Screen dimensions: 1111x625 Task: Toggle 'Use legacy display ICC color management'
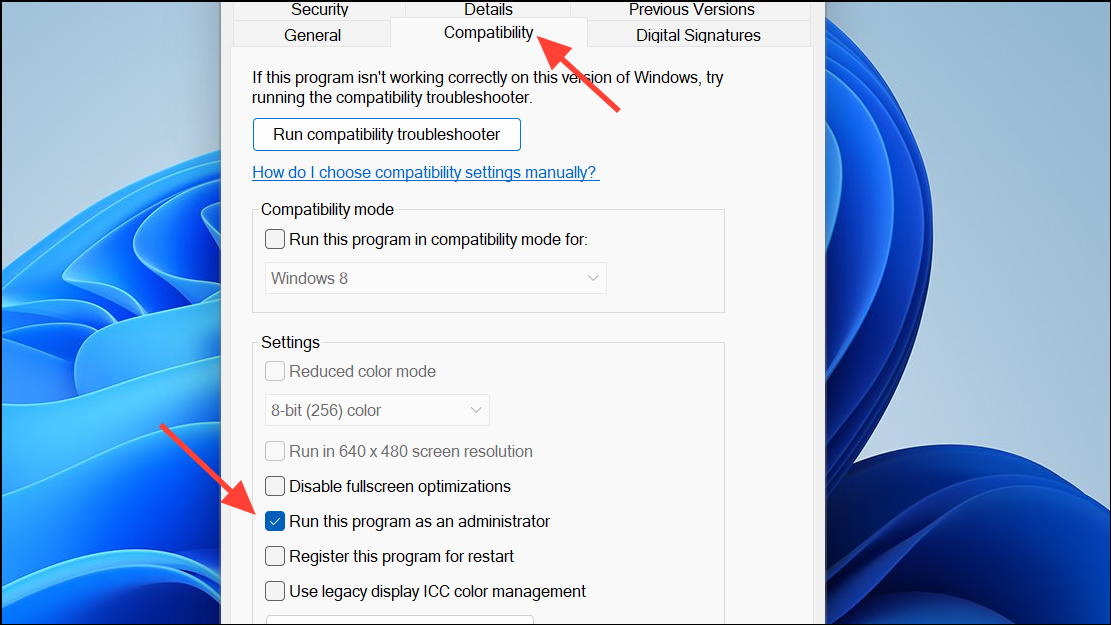275,591
